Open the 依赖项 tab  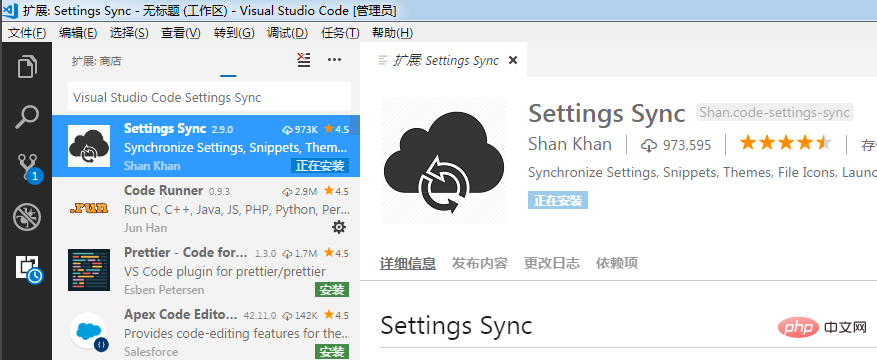pos(617,263)
